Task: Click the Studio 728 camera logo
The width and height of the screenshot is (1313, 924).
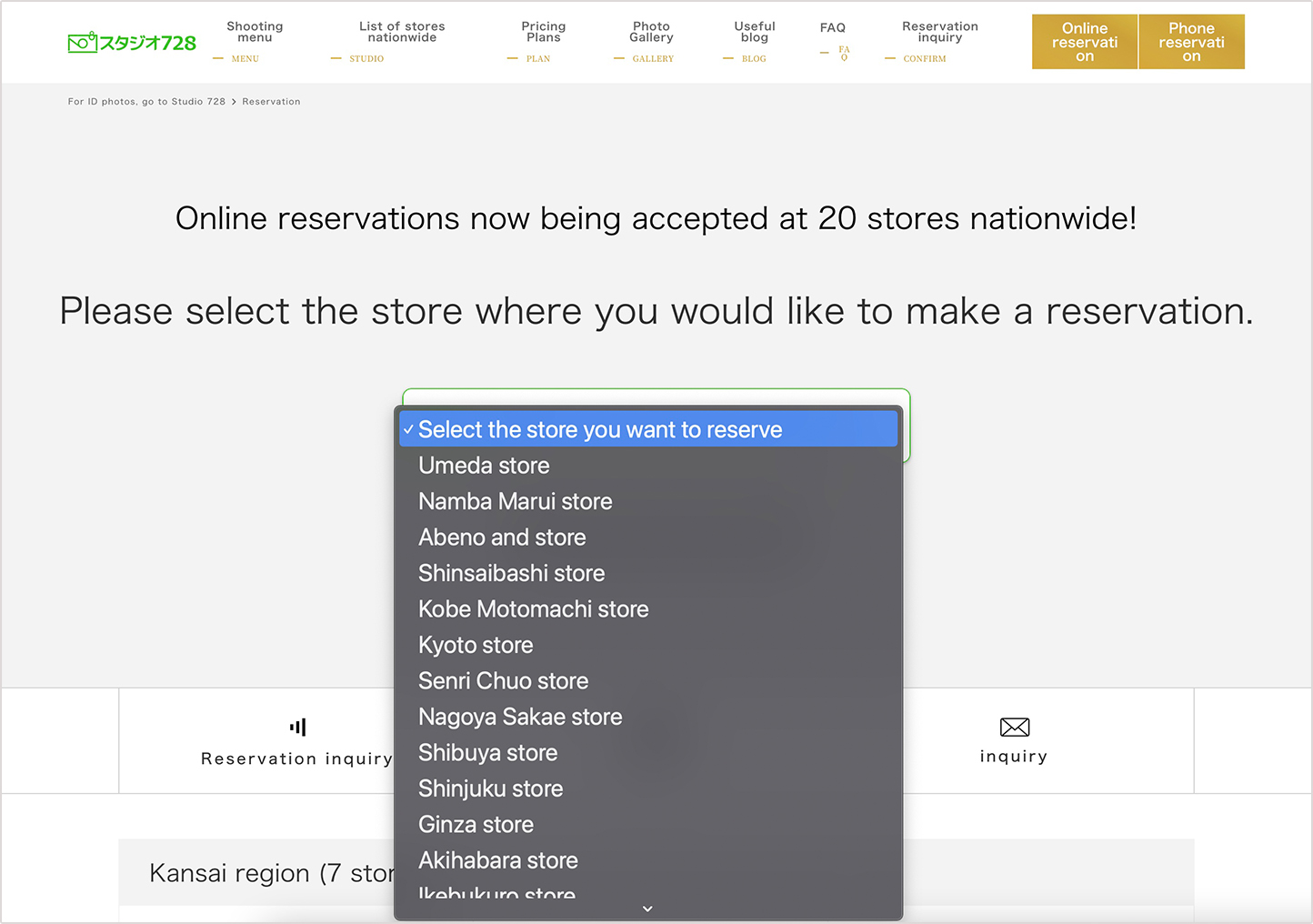Action: (x=131, y=41)
